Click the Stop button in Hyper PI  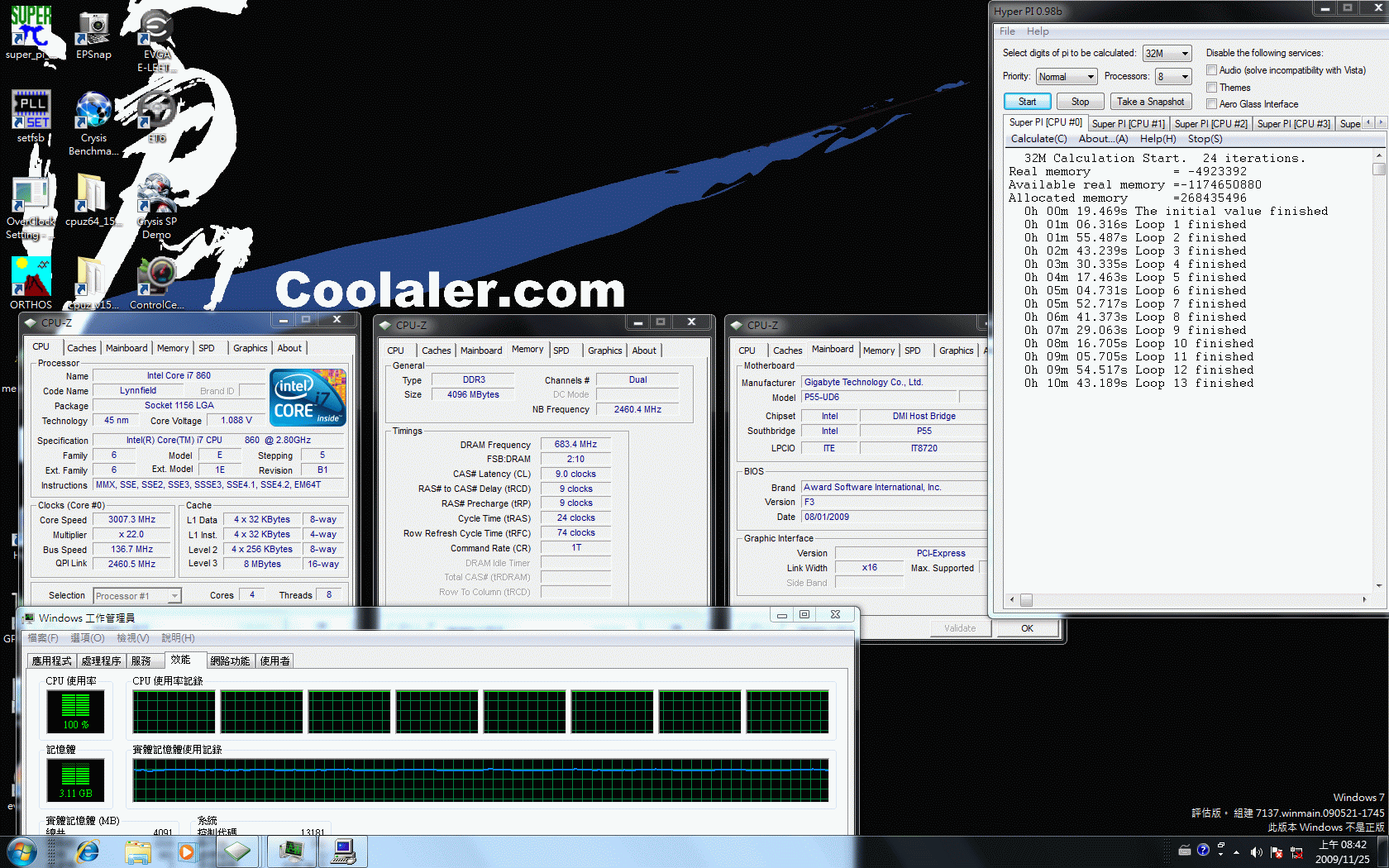point(1080,102)
